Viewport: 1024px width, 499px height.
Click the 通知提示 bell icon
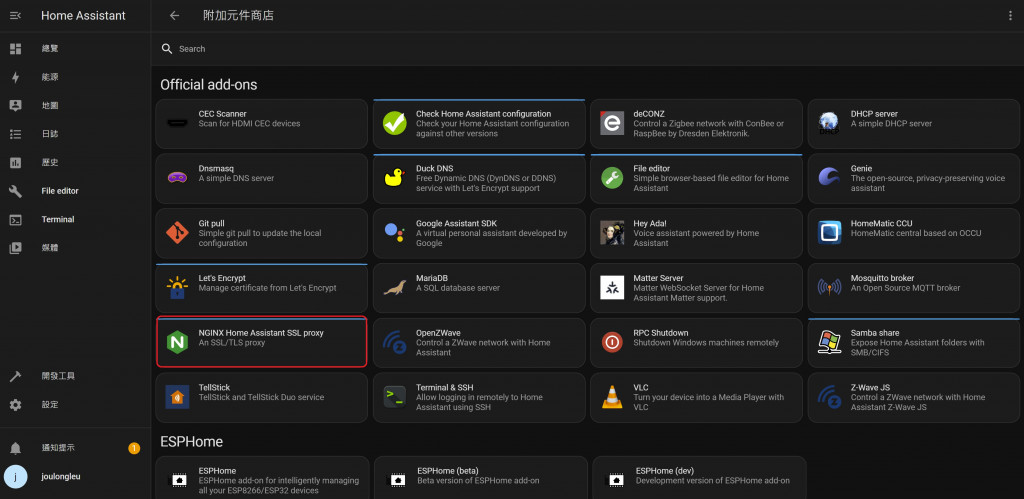click(16, 448)
